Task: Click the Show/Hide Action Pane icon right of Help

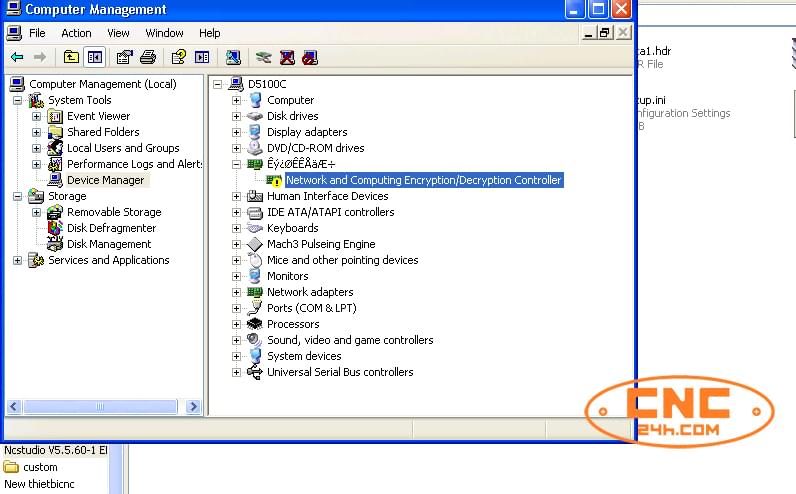Action: (202, 57)
